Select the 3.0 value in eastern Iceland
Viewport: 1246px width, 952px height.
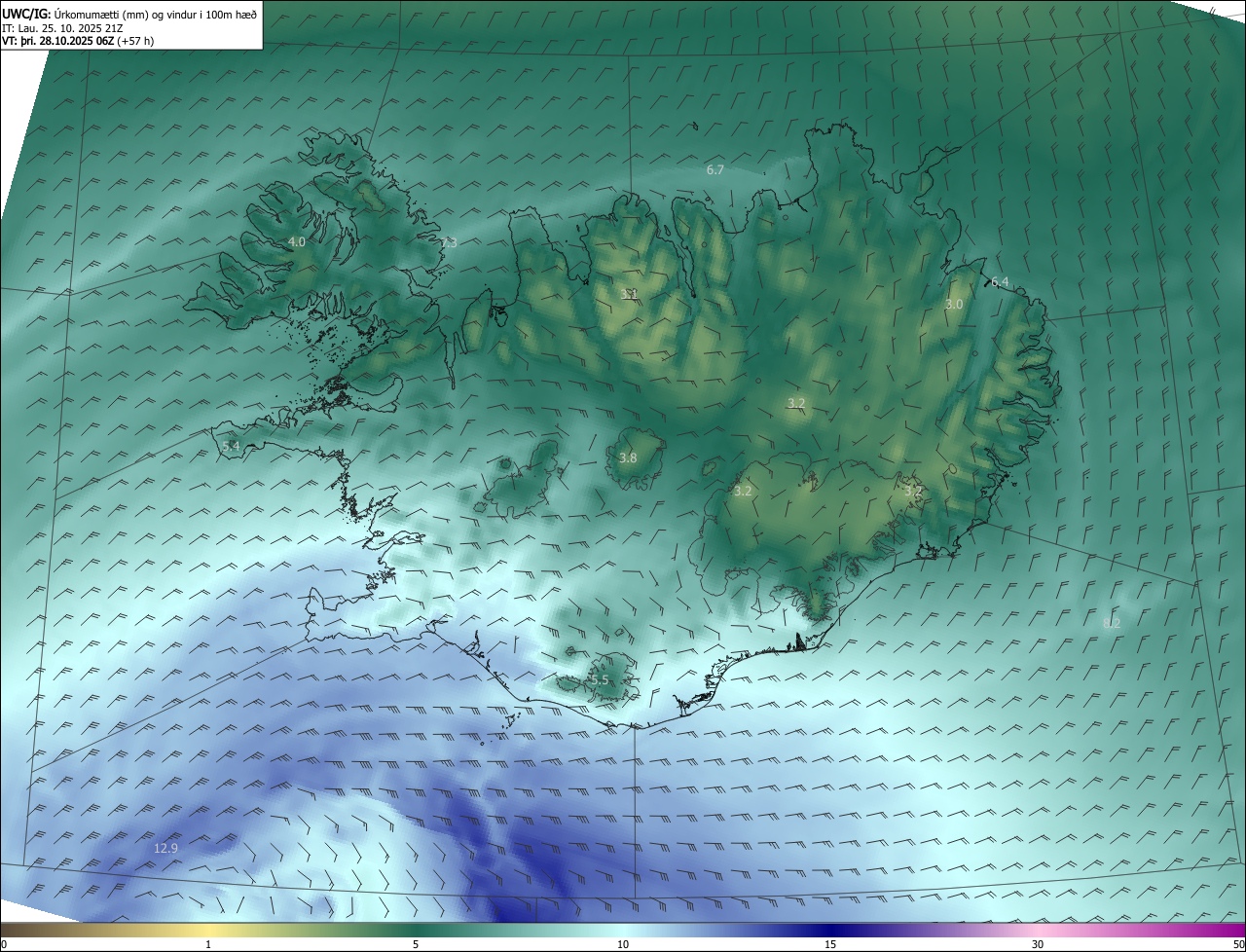pos(954,305)
